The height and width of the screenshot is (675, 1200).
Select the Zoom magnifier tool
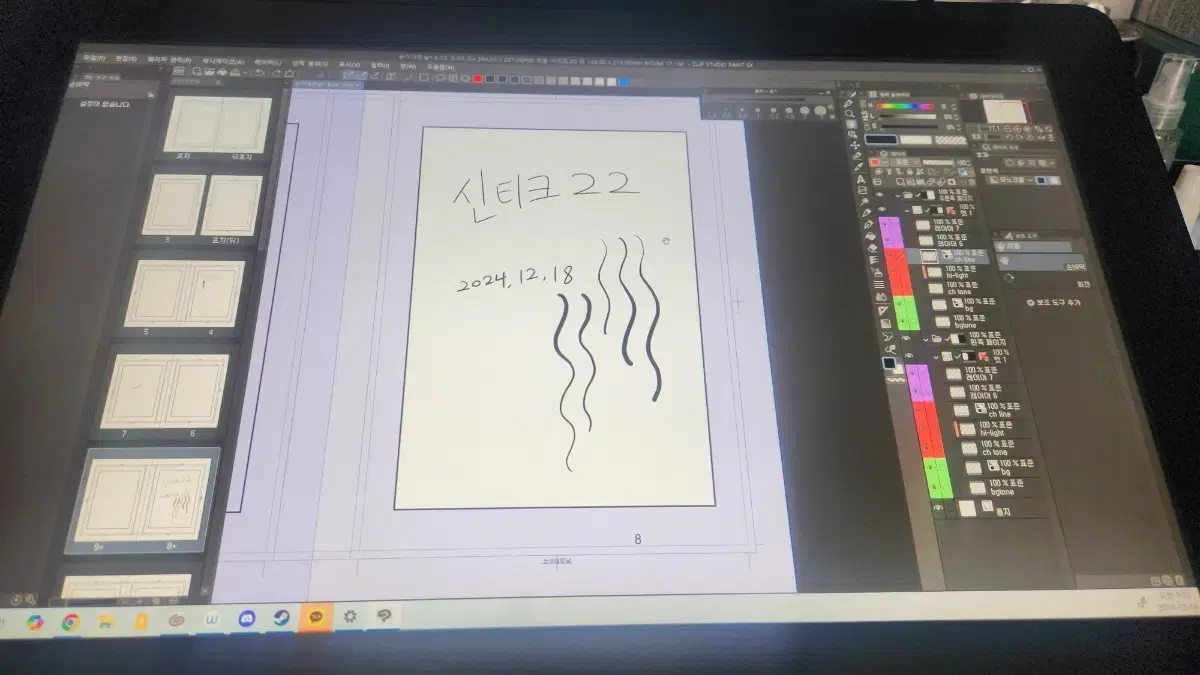[849, 114]
